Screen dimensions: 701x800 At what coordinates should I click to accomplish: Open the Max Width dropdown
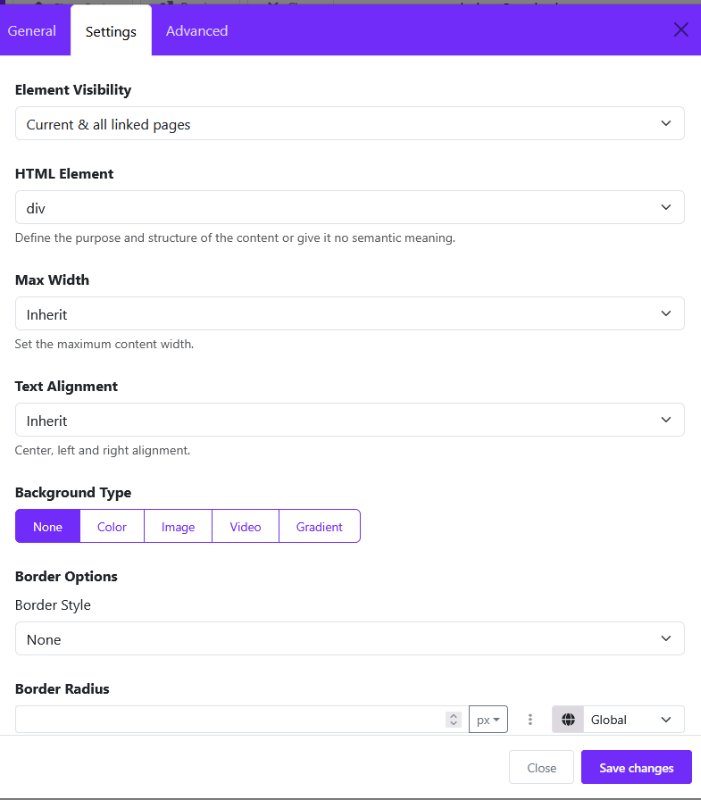coord(349,314)
